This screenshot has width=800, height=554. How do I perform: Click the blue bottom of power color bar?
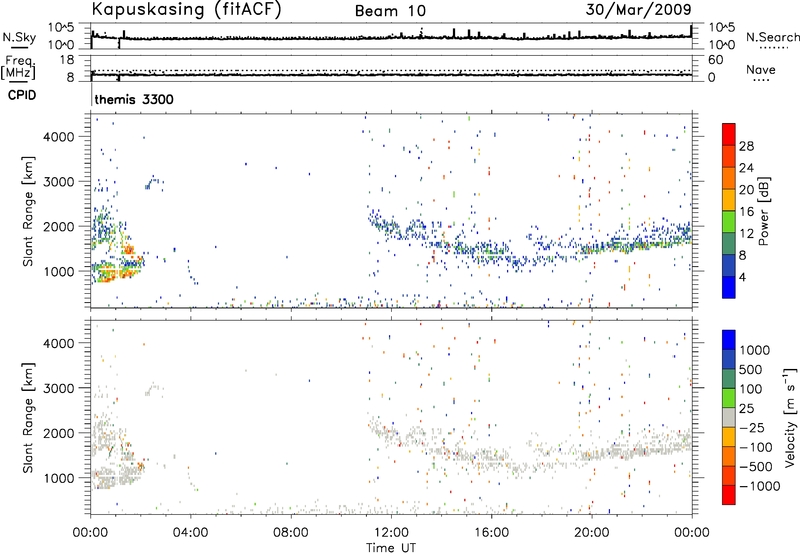(728, 287)
